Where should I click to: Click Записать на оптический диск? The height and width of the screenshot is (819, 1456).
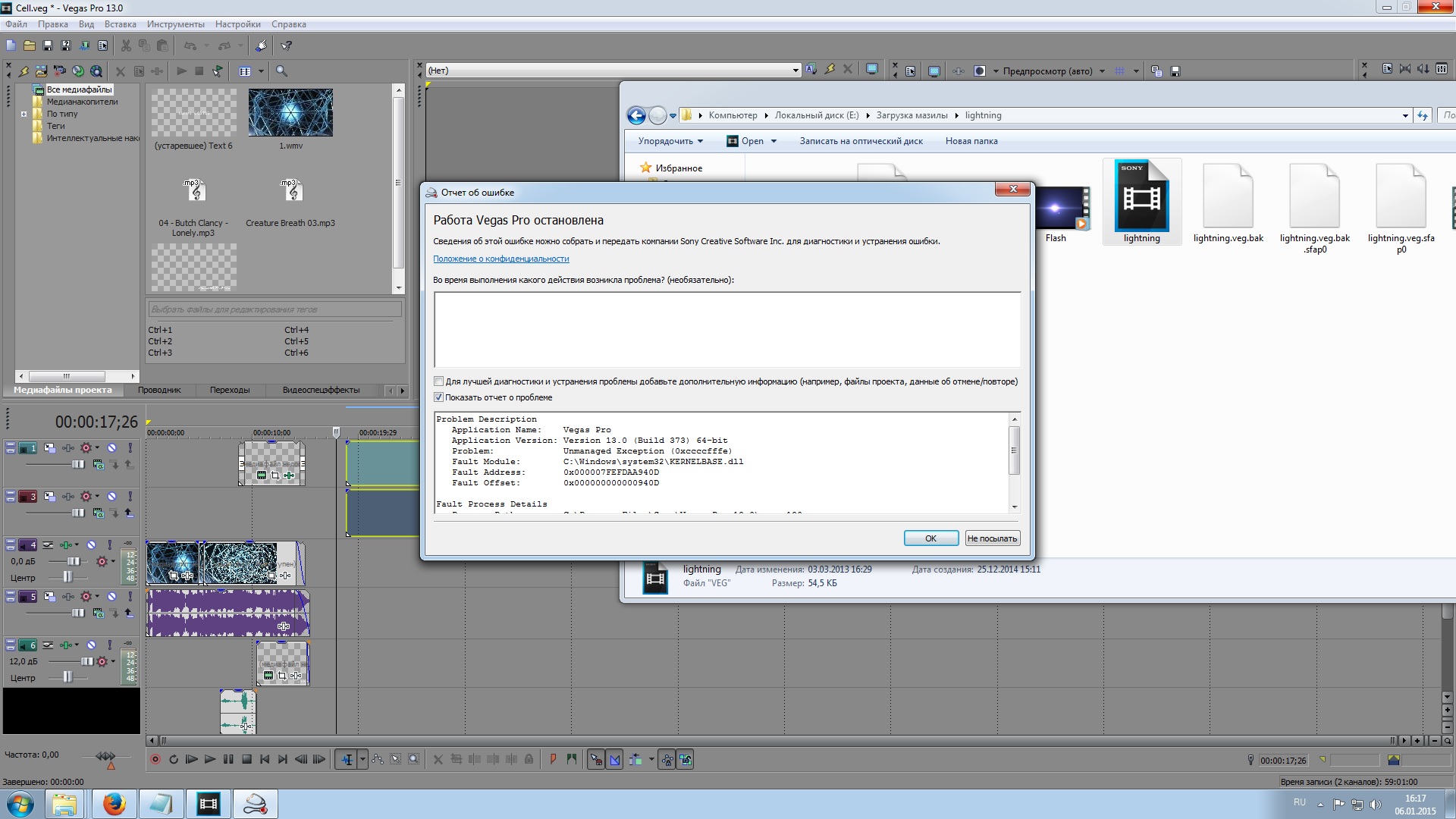point(861,141)
